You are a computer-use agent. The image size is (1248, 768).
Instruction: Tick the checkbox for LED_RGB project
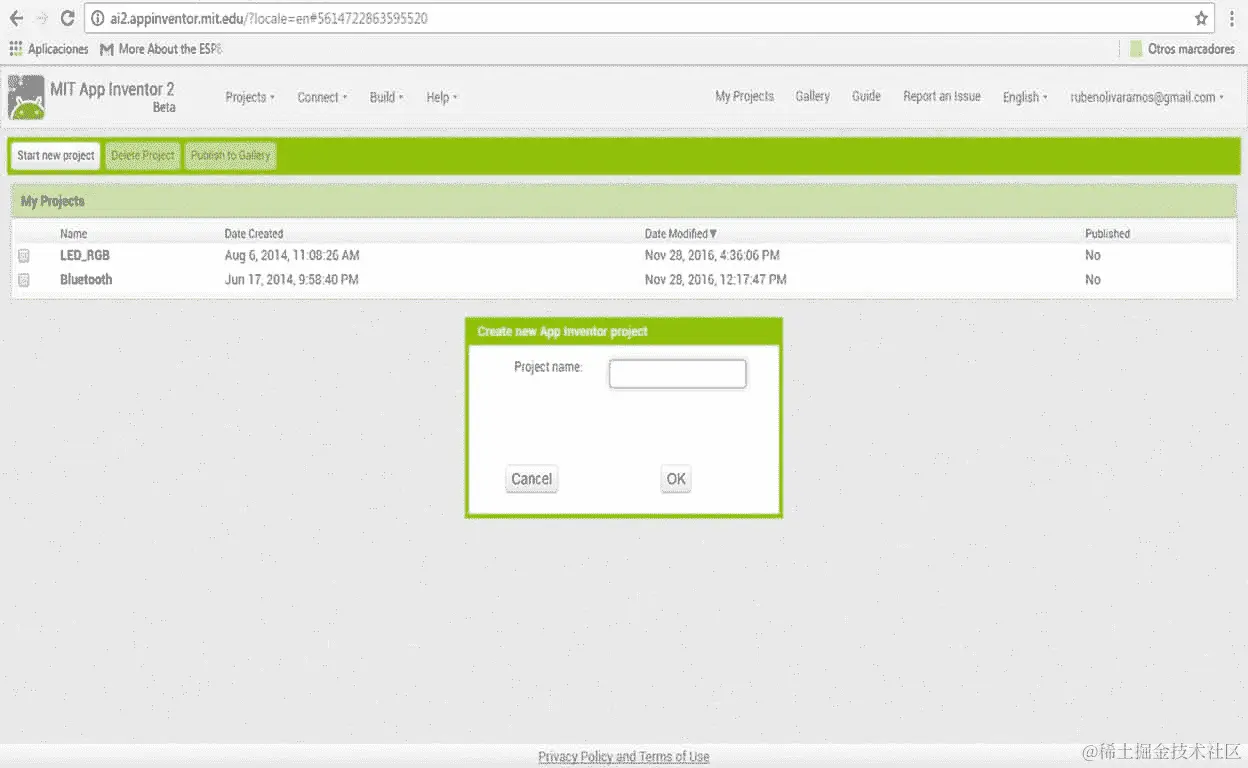click(24, 256)
